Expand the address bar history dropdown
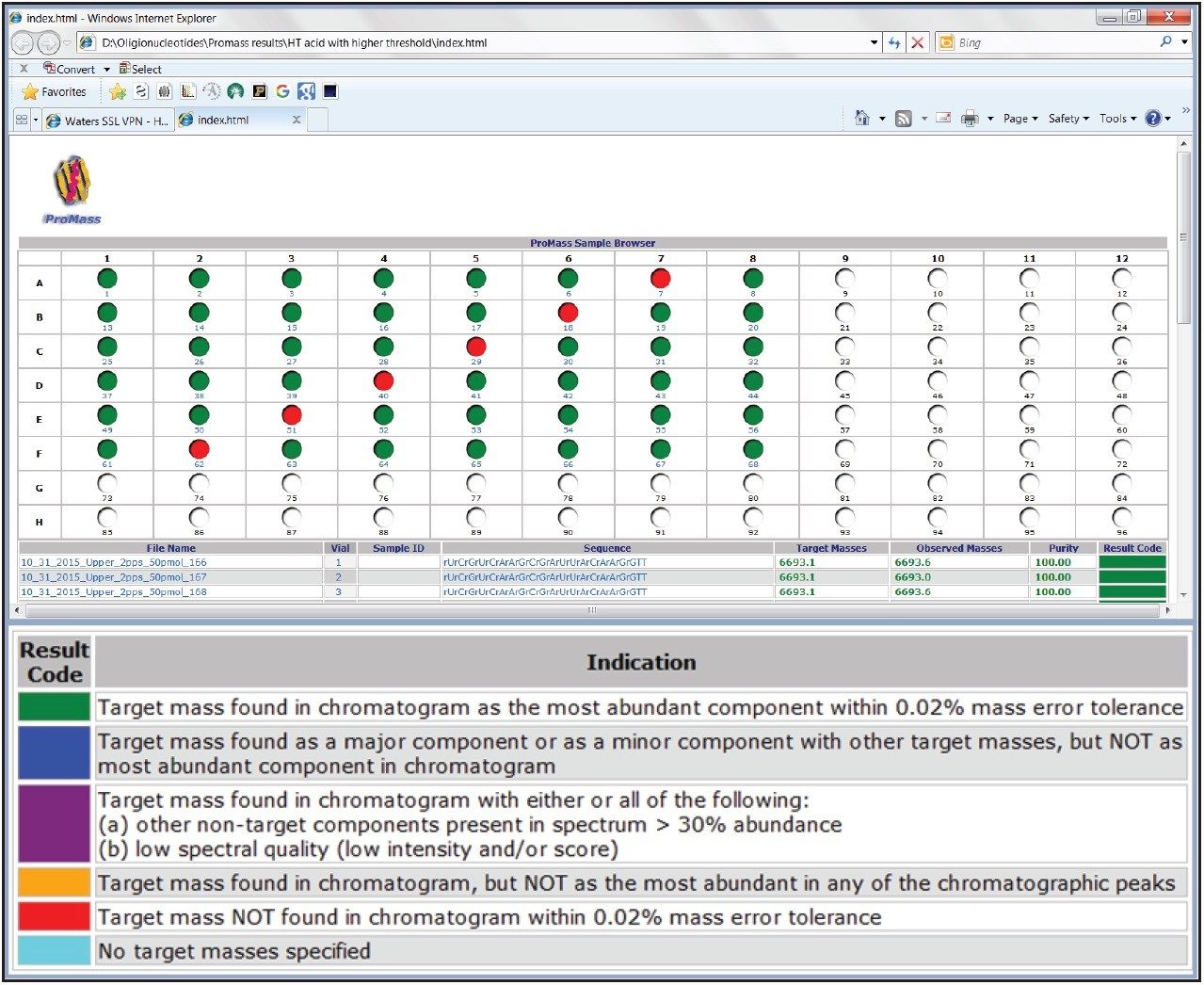The height and width of the screenshot is (985, 1204). pos(875,42)
